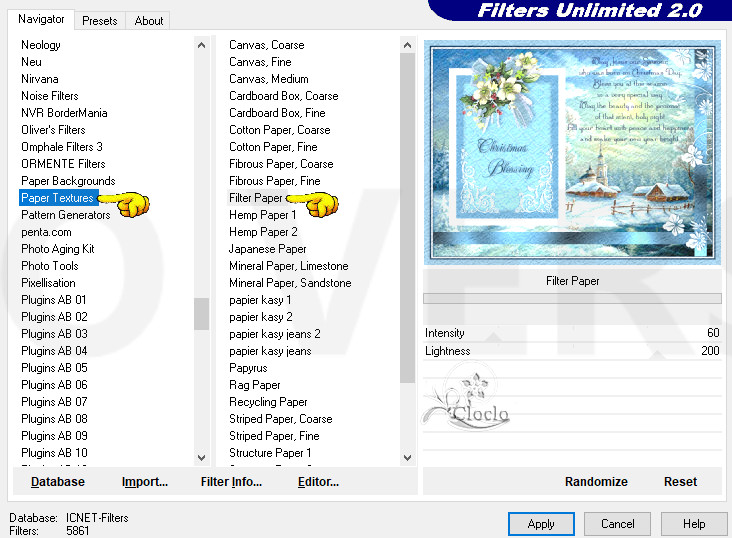Screen dimensions: 732x538
Task: Select Paper Backgrounds category
Action: [68, 181]
